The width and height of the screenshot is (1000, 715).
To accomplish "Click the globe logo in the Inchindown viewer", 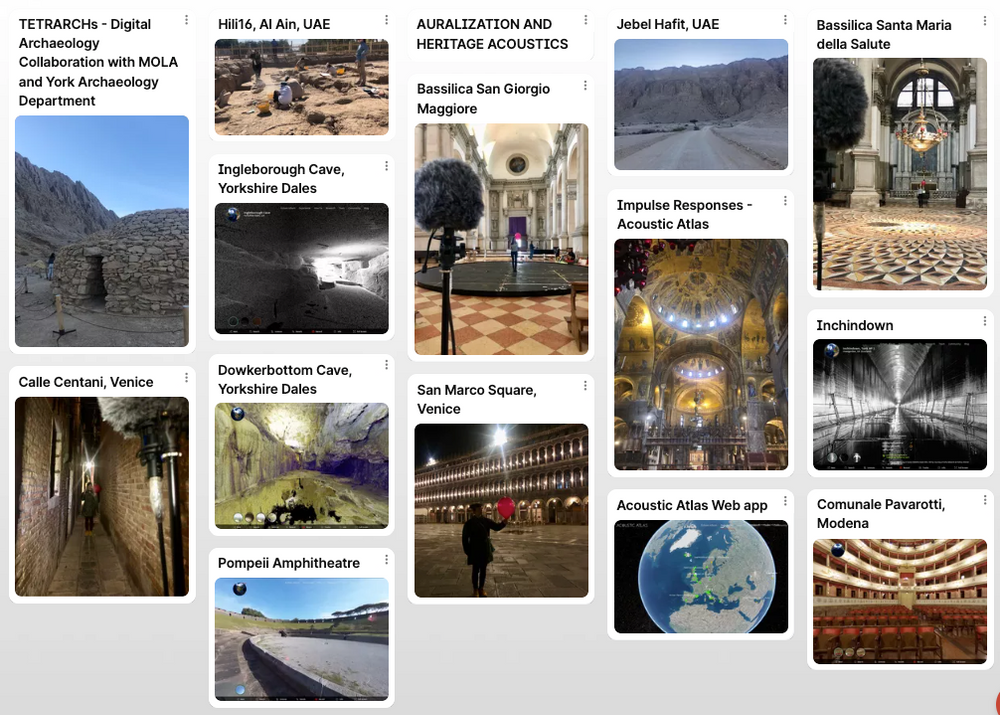I will point(832,351).
